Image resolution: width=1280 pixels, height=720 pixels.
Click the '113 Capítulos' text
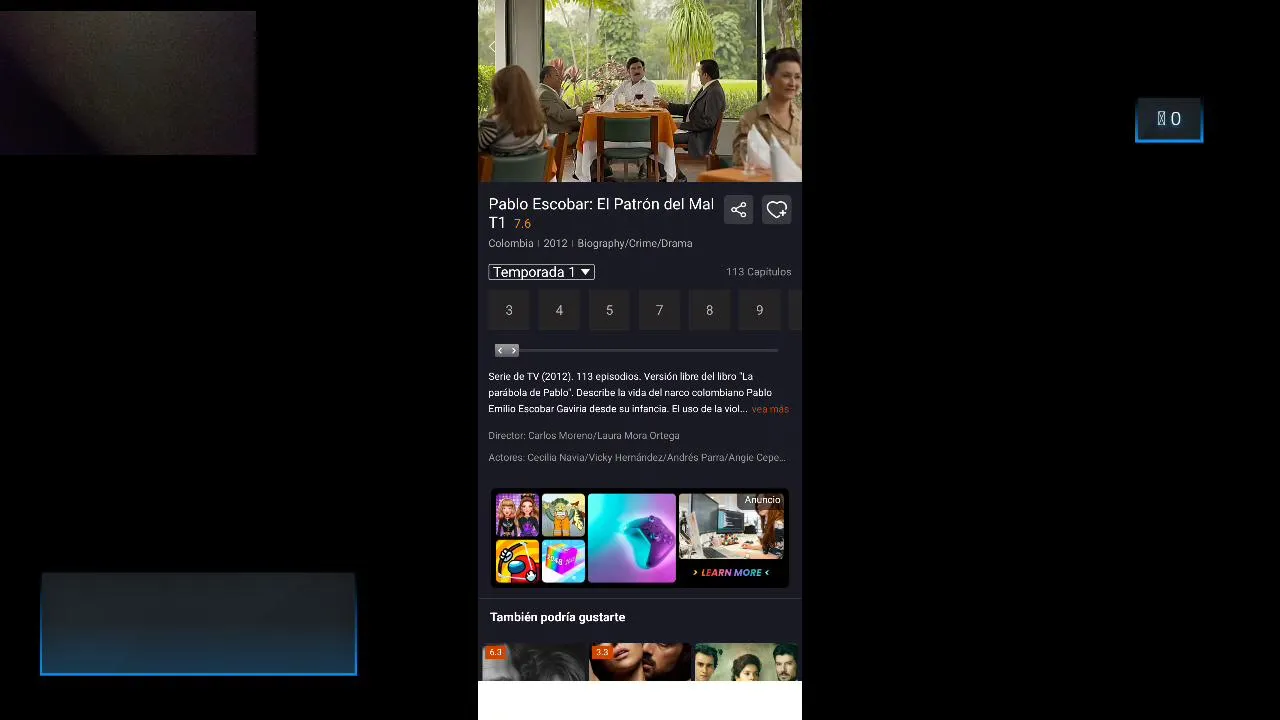pyautogui.click(x=758, y=272)
